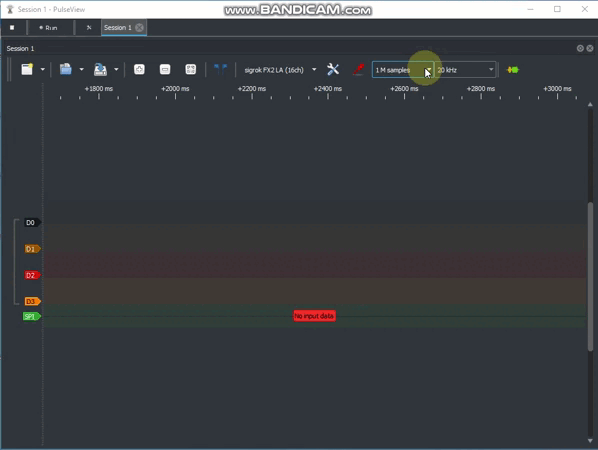Select the D0 channel label
Image resolution: width=598 pixels, height=450 pixels.
(32, 222)
